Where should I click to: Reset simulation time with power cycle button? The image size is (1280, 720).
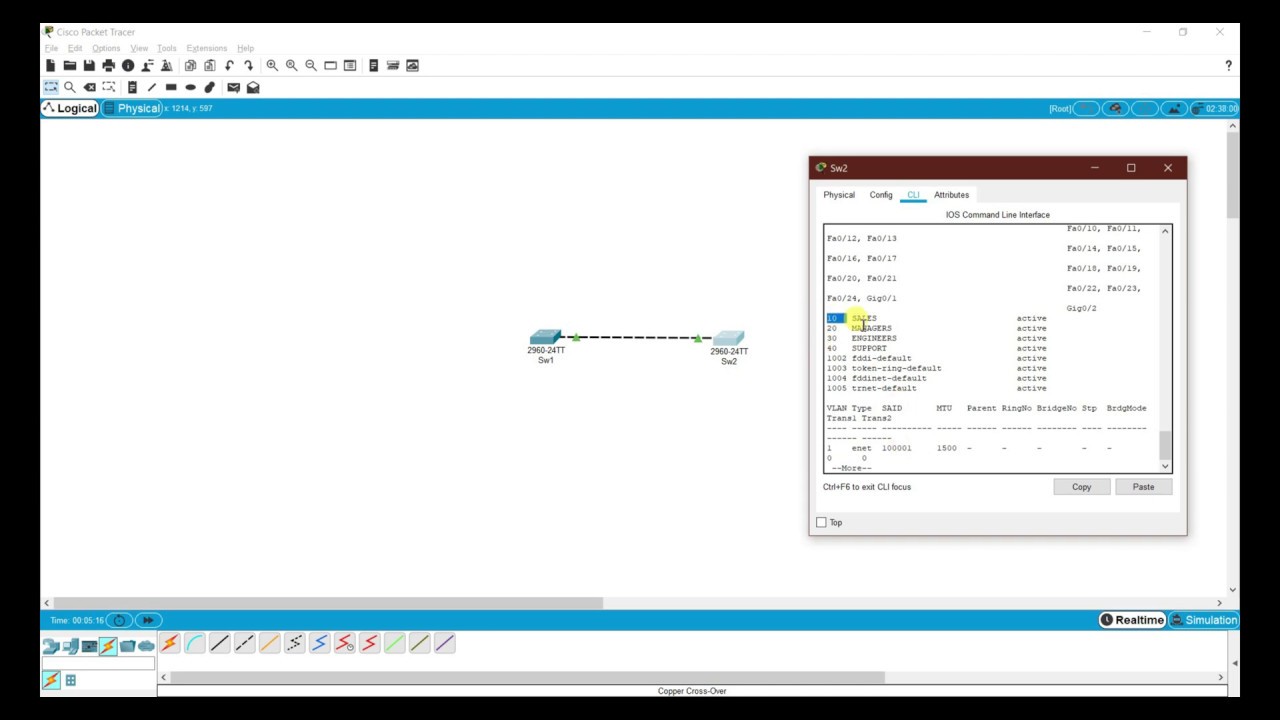click(119, 620)
